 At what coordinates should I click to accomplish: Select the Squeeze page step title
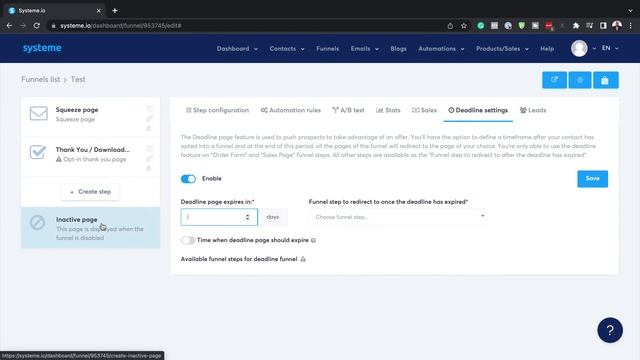click(77, 110)
